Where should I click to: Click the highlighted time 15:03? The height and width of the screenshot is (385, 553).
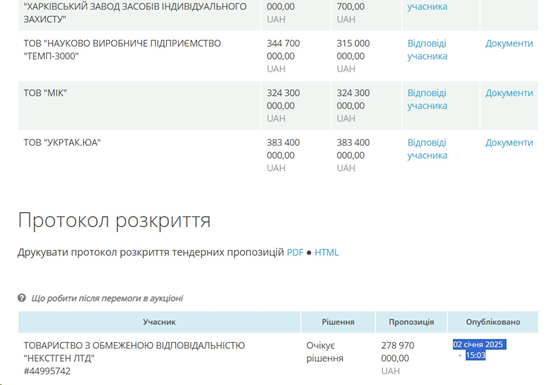click(475, 355)
